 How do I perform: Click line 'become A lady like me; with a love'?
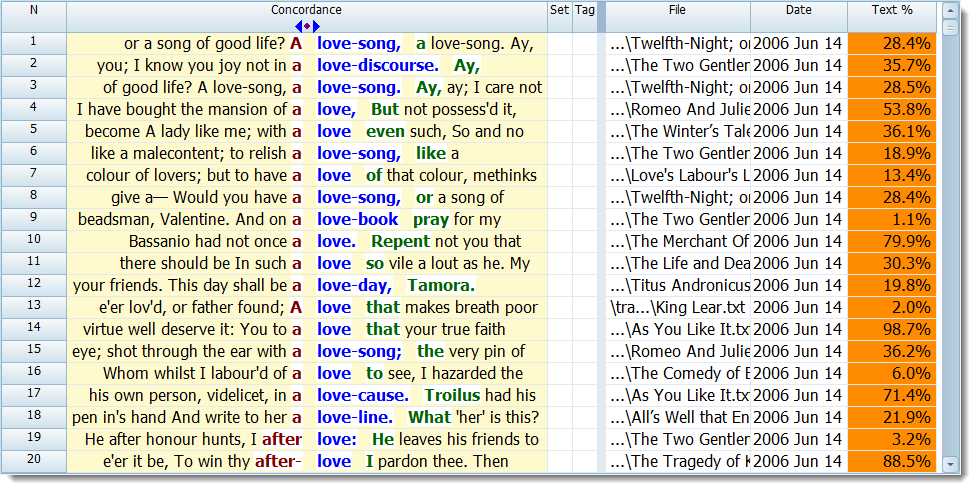coord(307,131)
